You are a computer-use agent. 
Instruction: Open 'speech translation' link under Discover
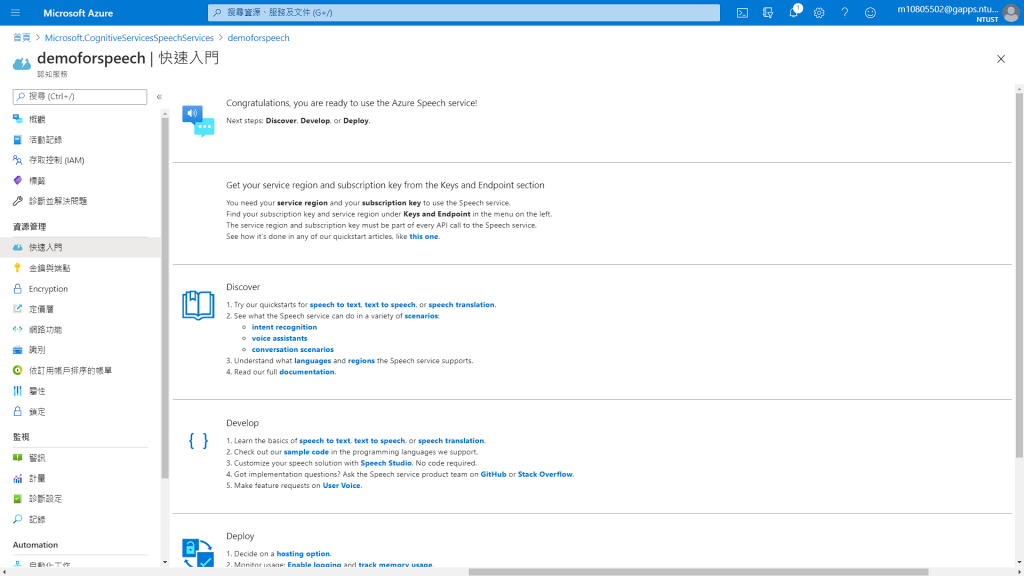tap(461, 304)
